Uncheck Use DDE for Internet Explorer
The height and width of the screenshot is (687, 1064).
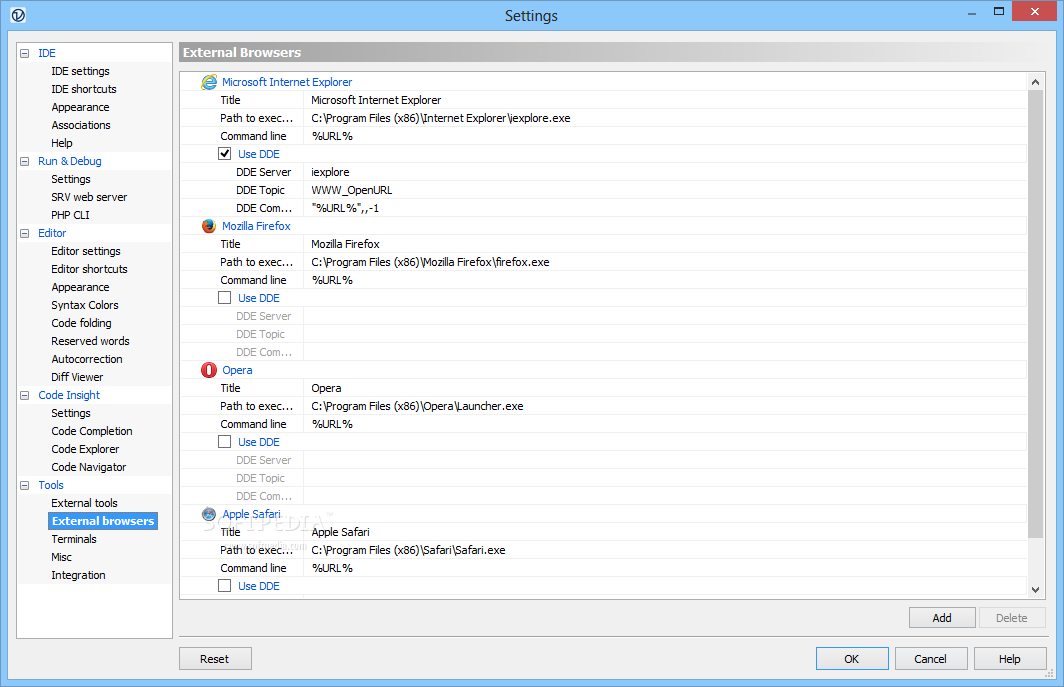tap(225, 153)
